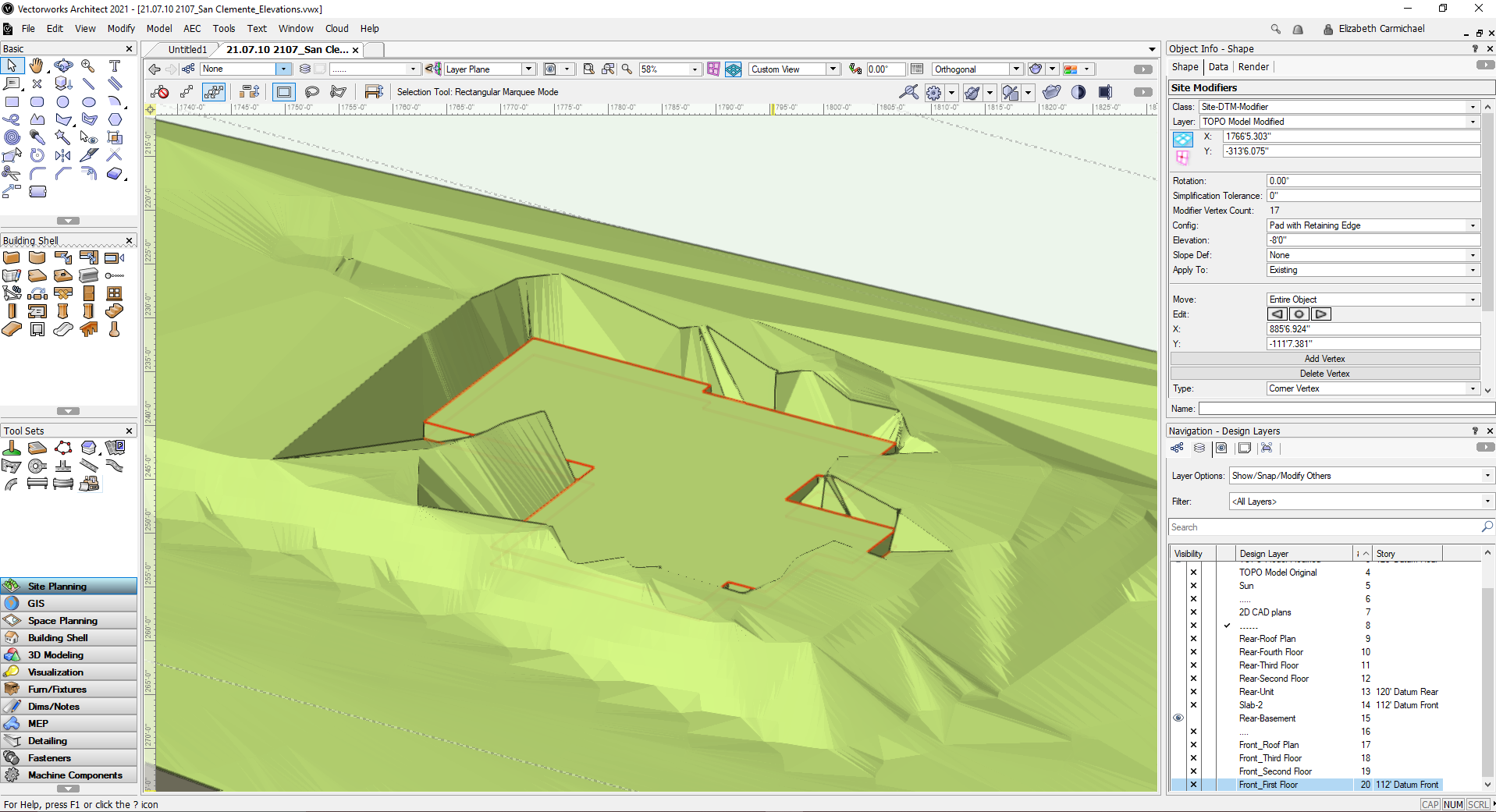Toggle visibility of Rear-Basement layer
Screen dimensions: 1496x812
pyautogui.click(x=1178, y=718)
